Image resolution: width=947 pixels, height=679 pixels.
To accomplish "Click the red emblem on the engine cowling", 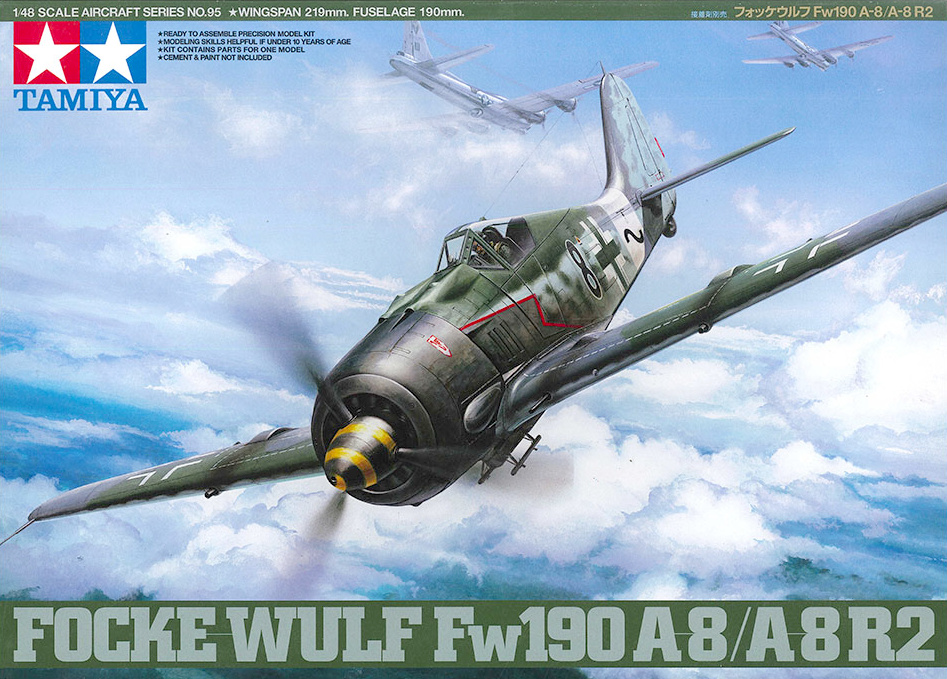I will (439, 346).
